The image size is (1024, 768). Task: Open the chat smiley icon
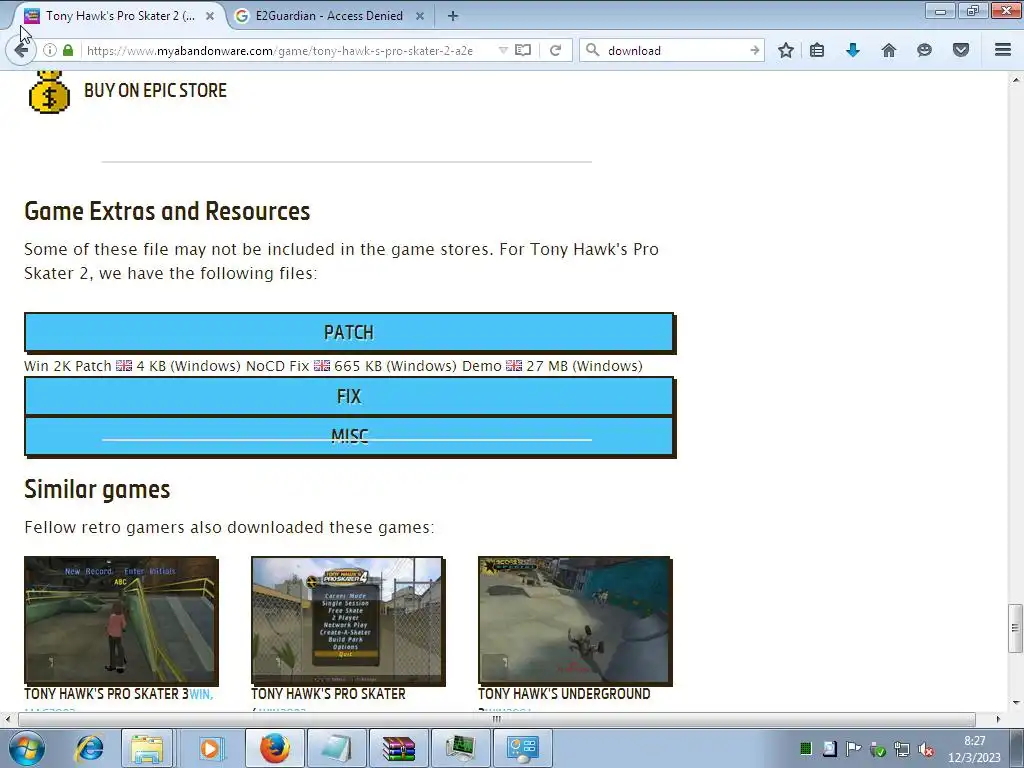pos(924,50)
